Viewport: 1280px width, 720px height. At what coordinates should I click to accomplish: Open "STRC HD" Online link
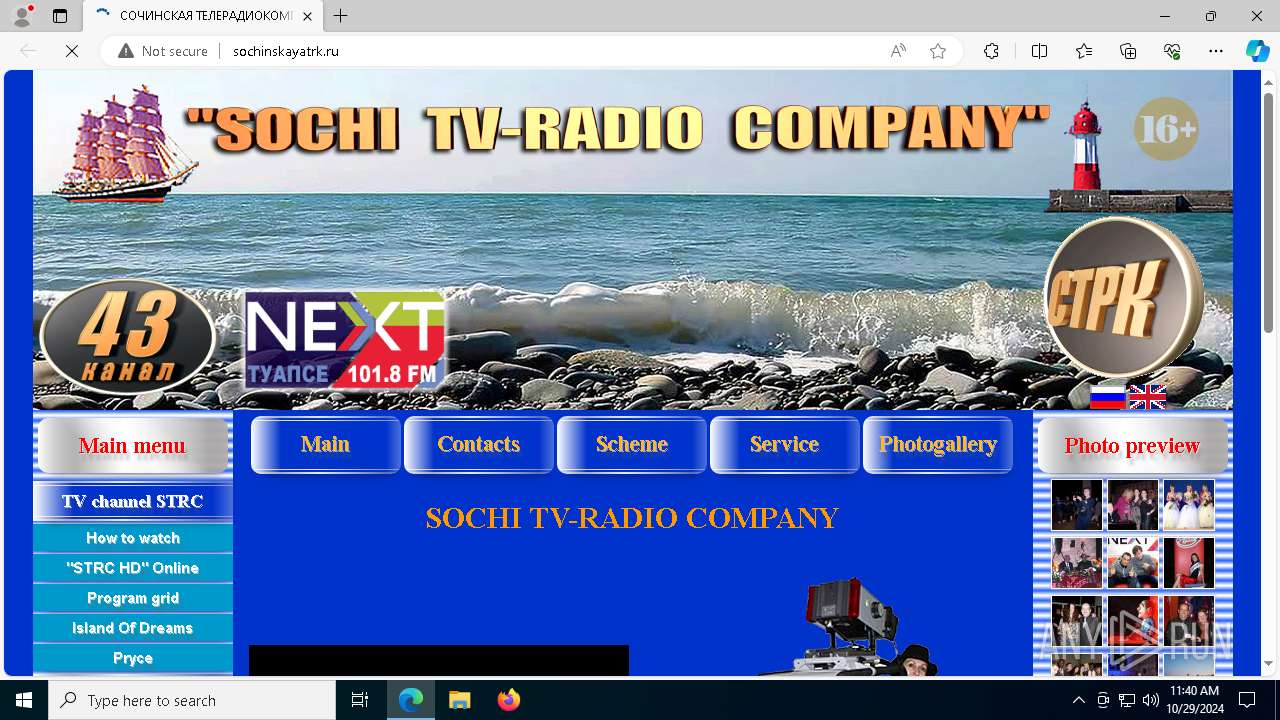[x=133, y=568]
